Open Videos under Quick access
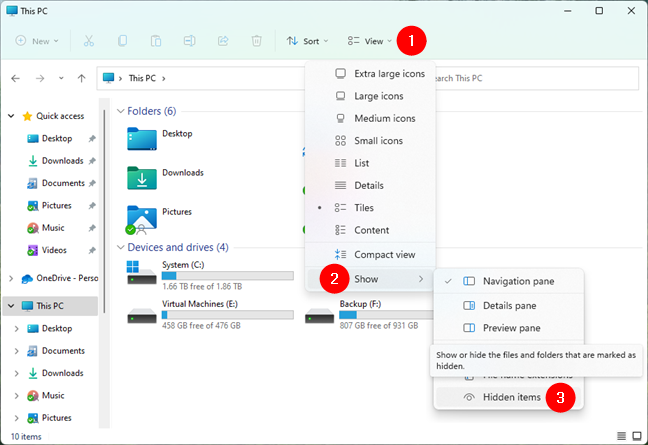 54,250
